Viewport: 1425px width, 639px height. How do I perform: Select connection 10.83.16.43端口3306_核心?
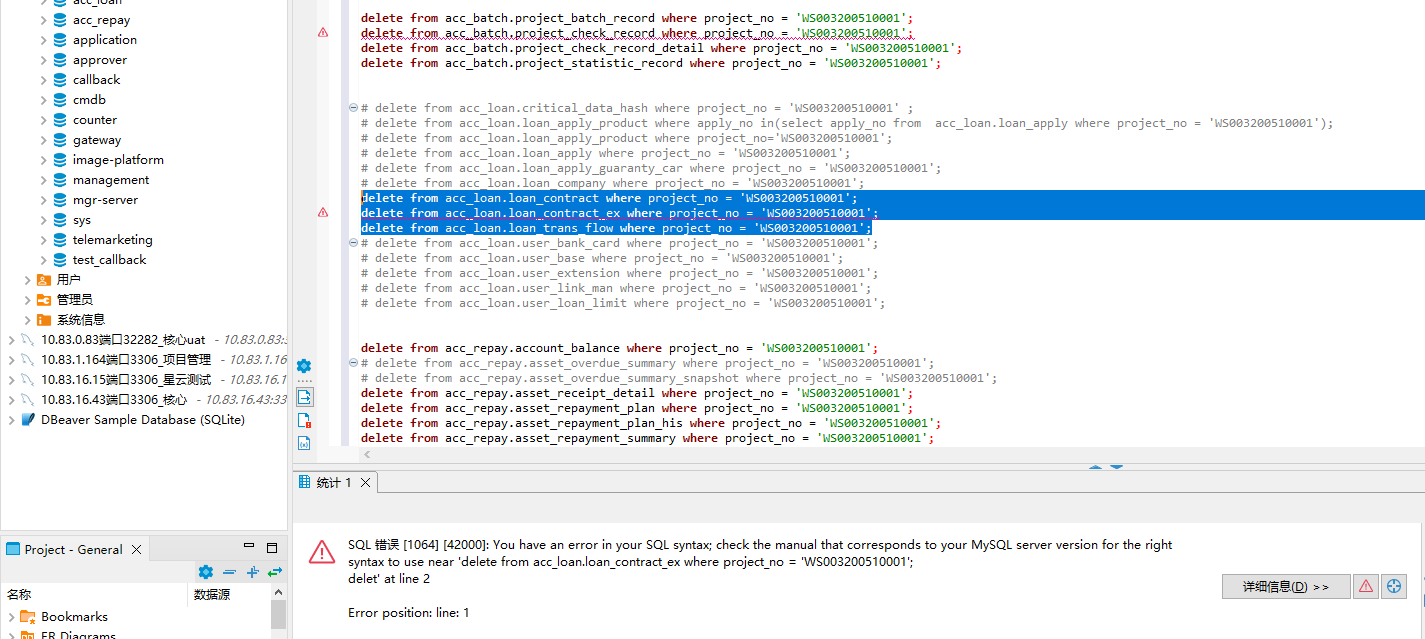[x=114, y=400]
